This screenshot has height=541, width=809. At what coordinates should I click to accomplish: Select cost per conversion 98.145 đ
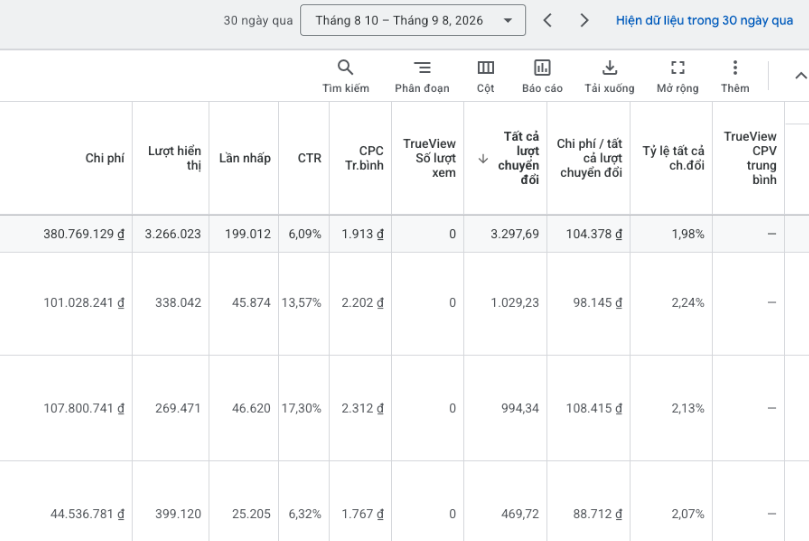(x=597, y=303)
